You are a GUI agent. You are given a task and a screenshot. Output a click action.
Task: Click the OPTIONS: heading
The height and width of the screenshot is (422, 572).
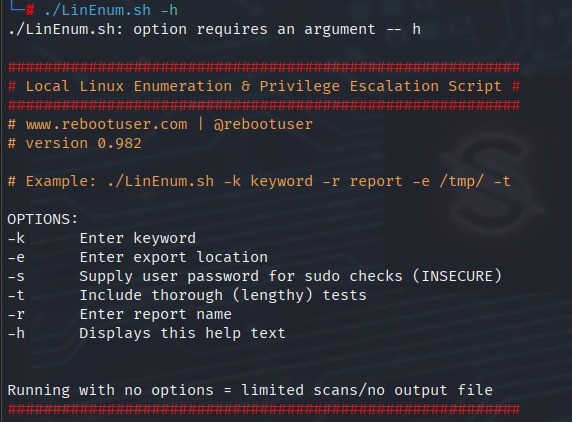pos(43,219)
